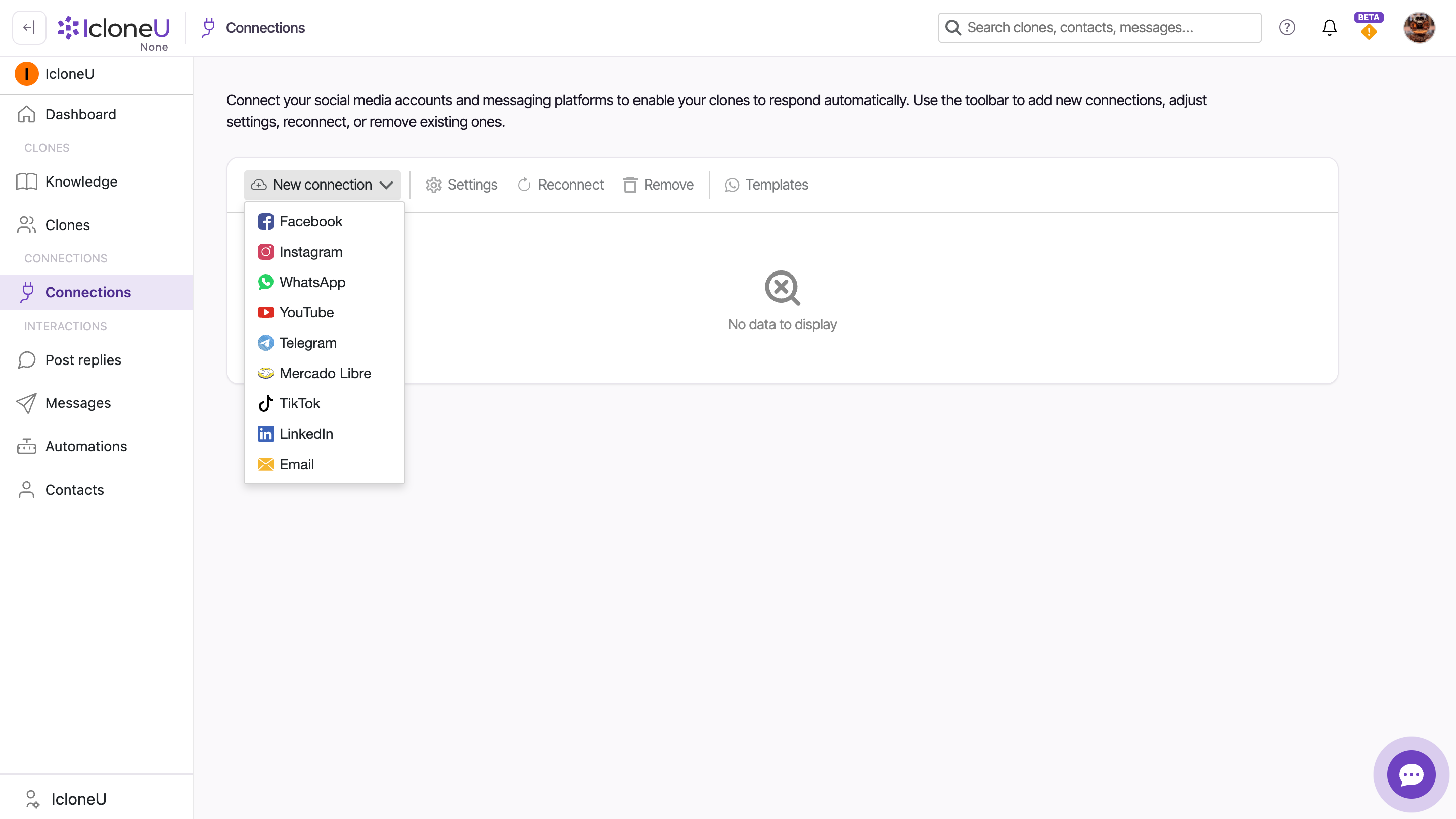This screenshot has height=819, width=1456.
Task: Click the search field for clones, contacts, messages
Action: point(1100,28)
